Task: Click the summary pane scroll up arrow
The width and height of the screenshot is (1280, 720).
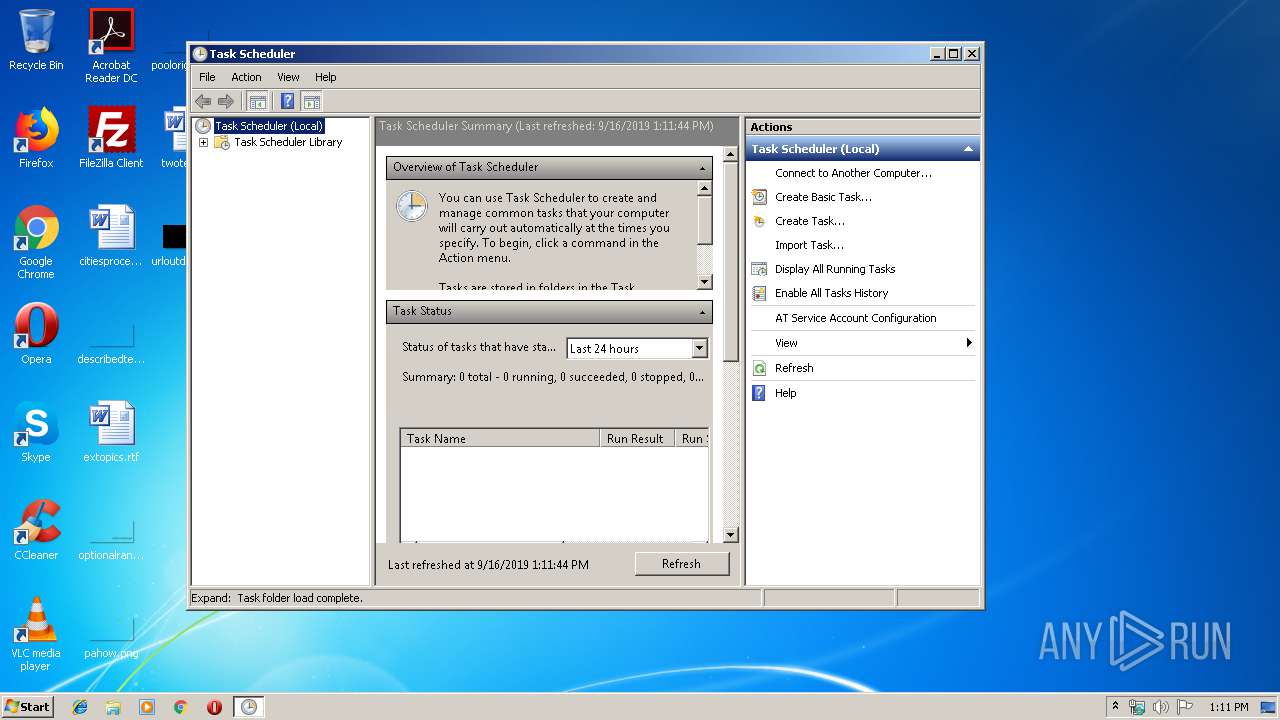Action: [730, 155]
